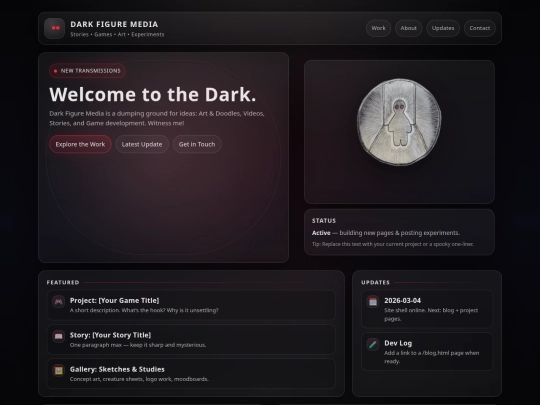Click the game controller icon
This screenshot has height=405, width=540.
coord(59,302)
